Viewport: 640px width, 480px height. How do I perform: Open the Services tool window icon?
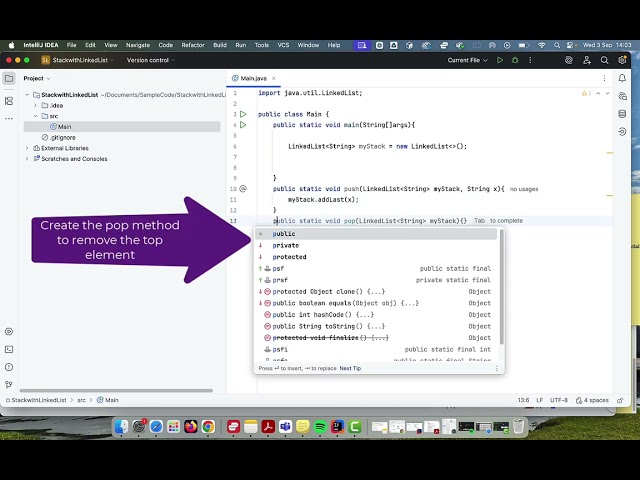[9, 331]
